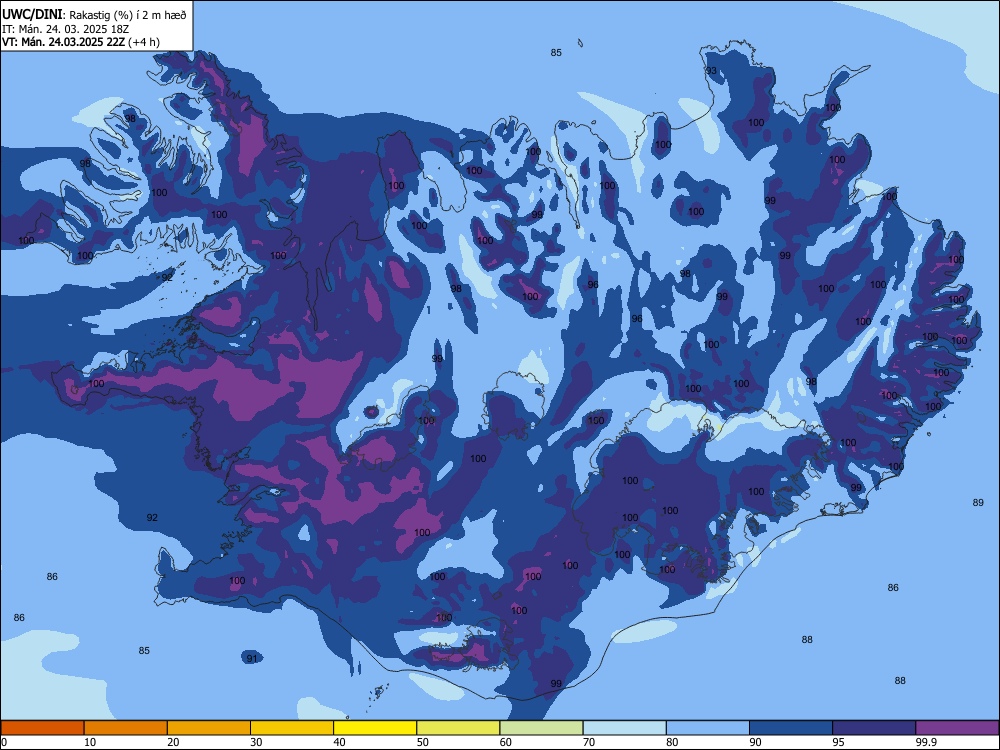1000x750 pixels.
Task: Click the light green 60–70 legend swatch
Action: coord(541,728)
